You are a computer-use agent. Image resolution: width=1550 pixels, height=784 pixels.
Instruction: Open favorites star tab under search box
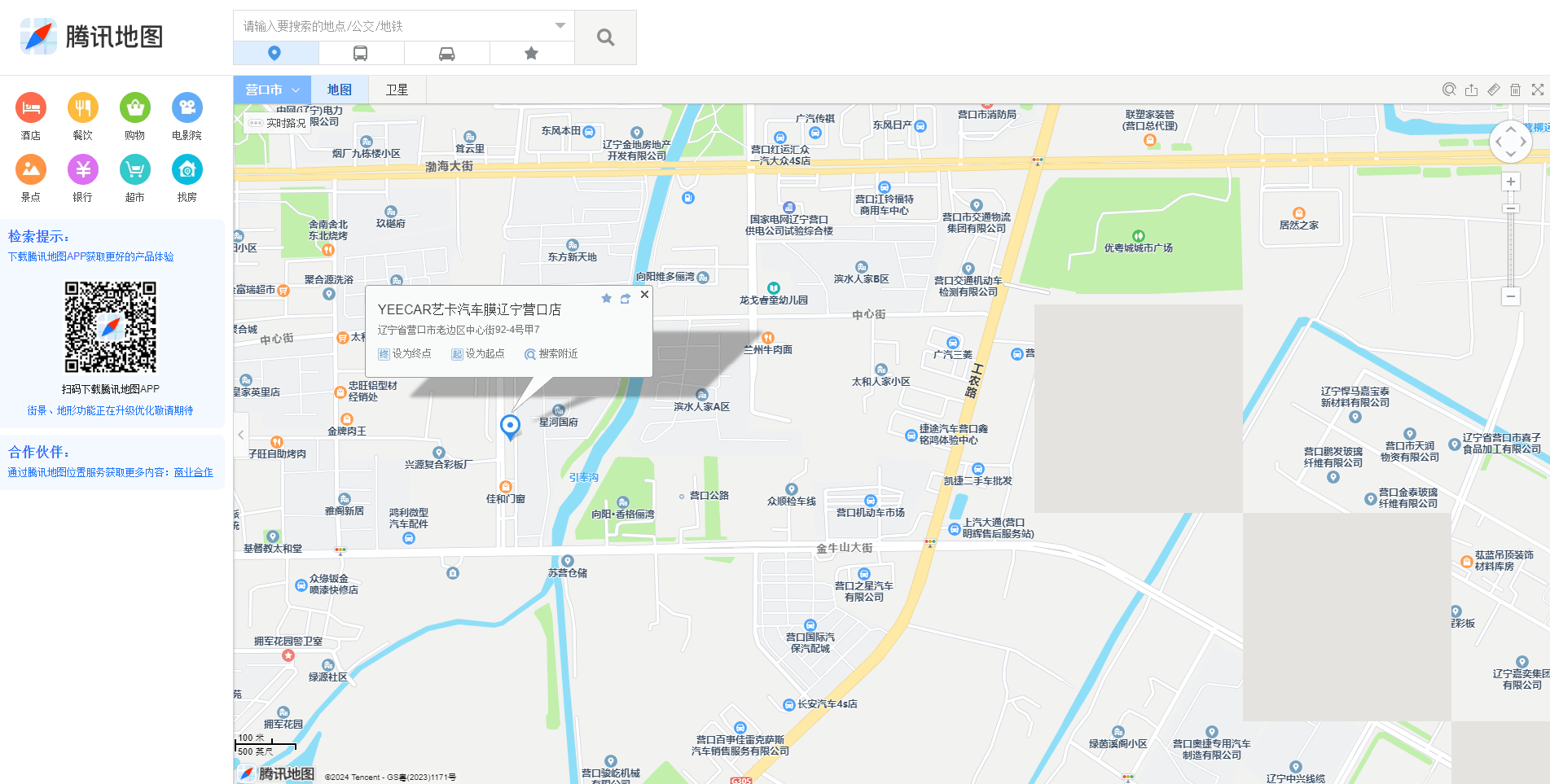[531, 54]
